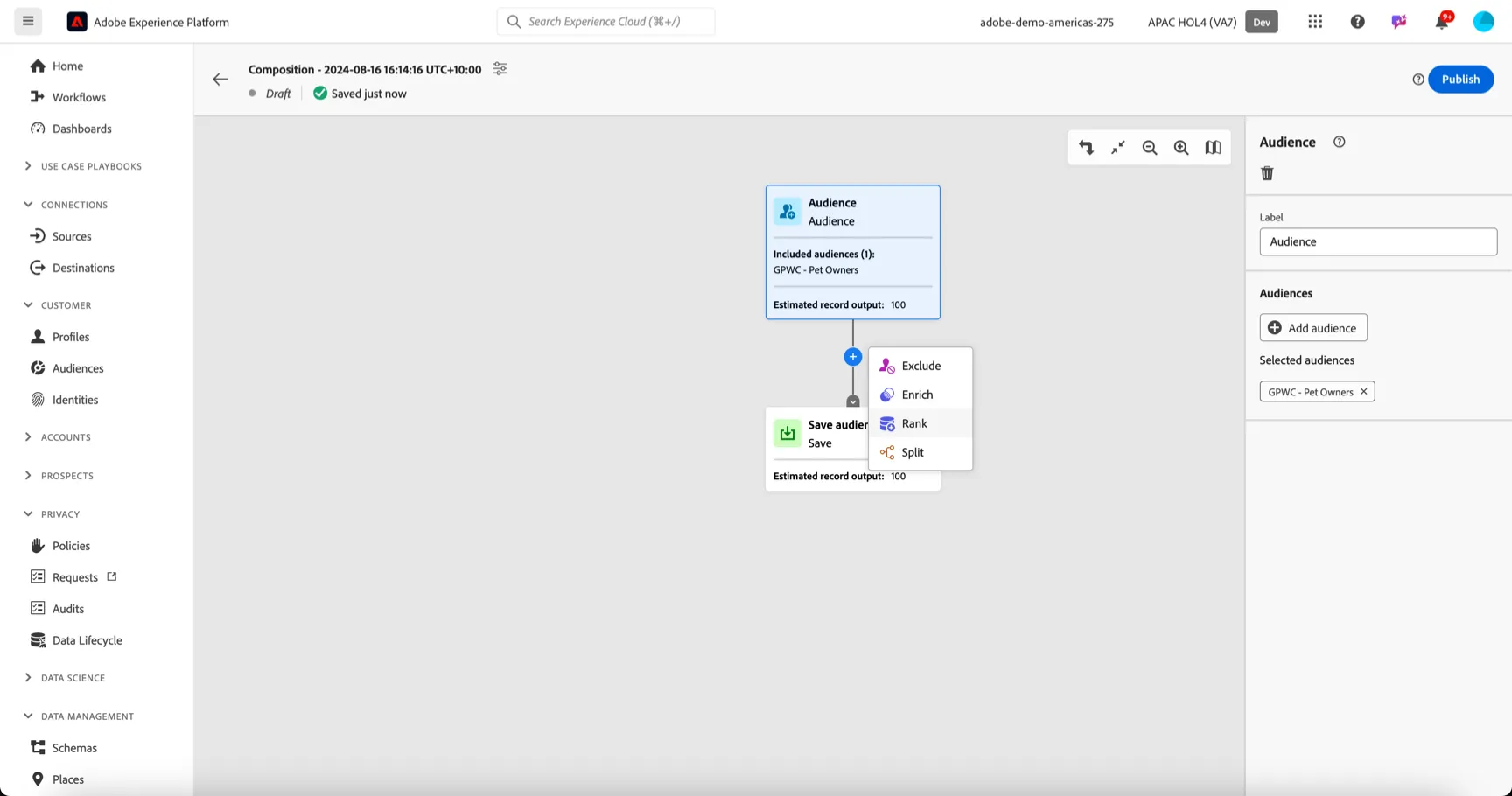Open the feedback chat icon
This screenshot has width=1512, height=796.
click(1399, 22)
